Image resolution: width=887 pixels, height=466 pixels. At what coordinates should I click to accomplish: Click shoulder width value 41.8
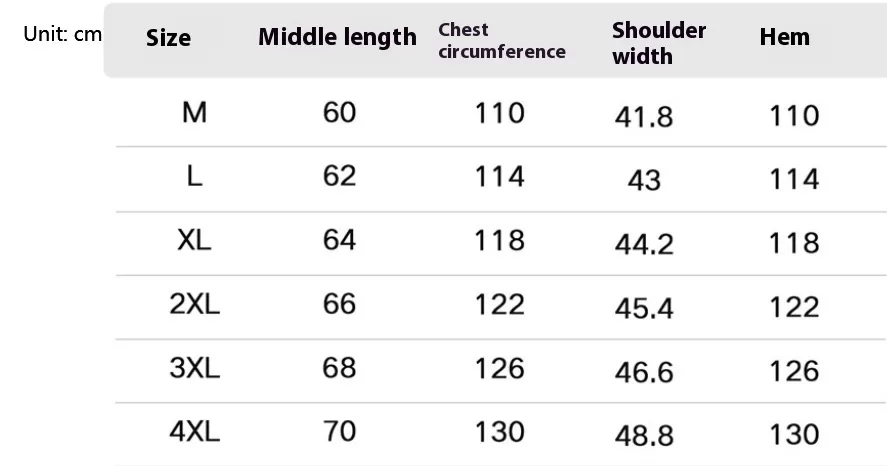click(x=644, y=117)
